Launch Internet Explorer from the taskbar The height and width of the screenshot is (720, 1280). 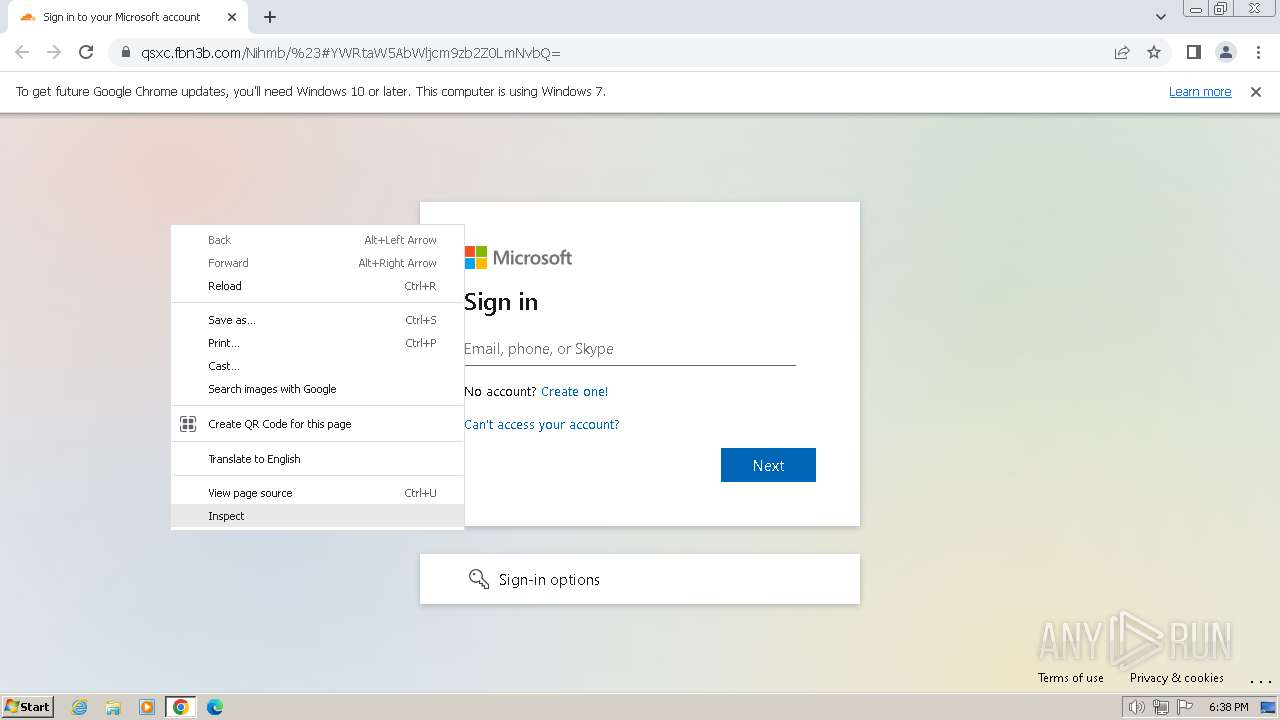click(80, 707)
